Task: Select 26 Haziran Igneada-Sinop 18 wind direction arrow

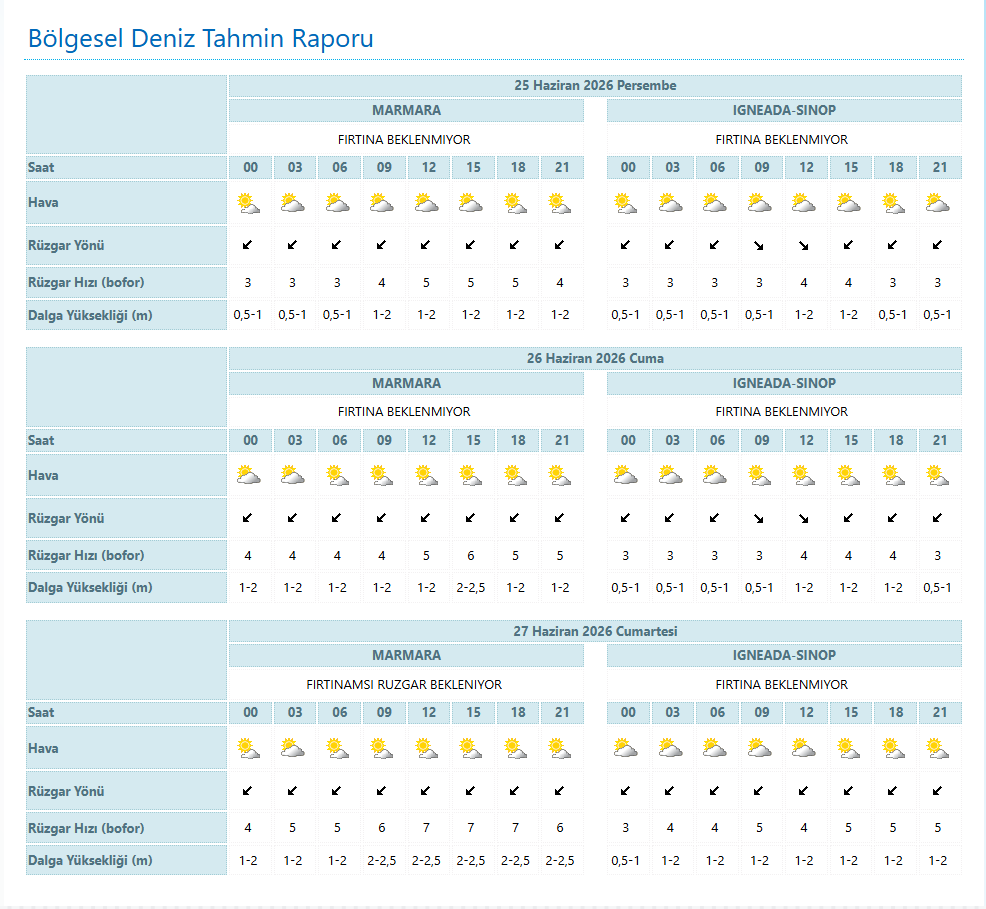Action: tap(893, 518)
